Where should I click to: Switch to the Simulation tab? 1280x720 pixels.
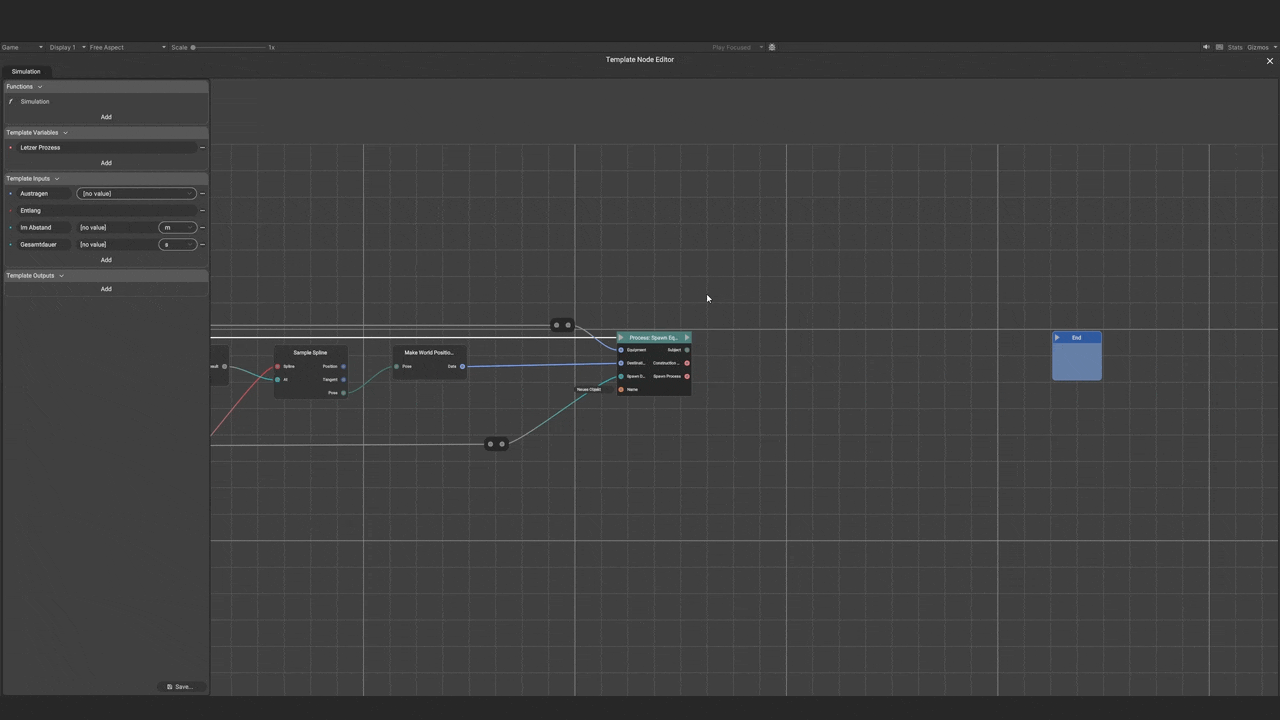26,71
